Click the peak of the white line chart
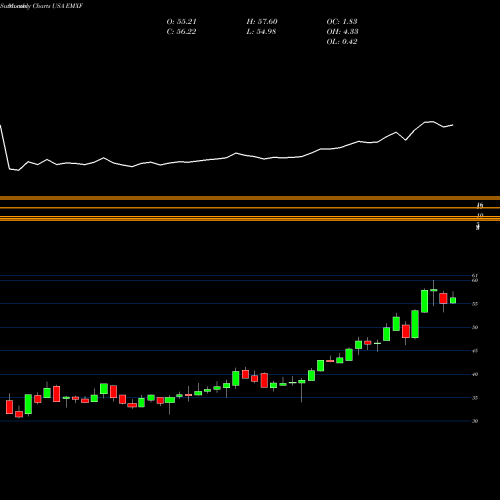This screenshot has width=500, height=500. pyautogui.click(x=432, y=122)
